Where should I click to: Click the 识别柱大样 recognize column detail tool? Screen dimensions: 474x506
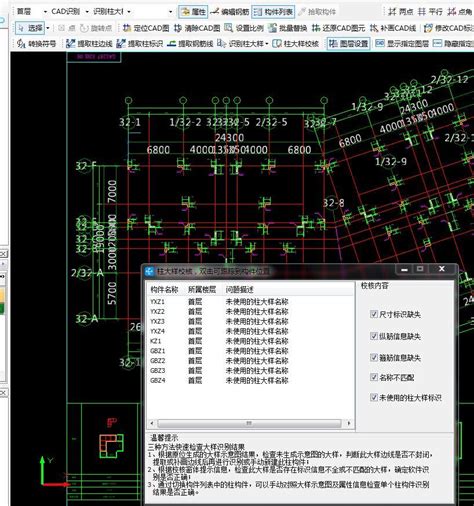tap(240, 44)
